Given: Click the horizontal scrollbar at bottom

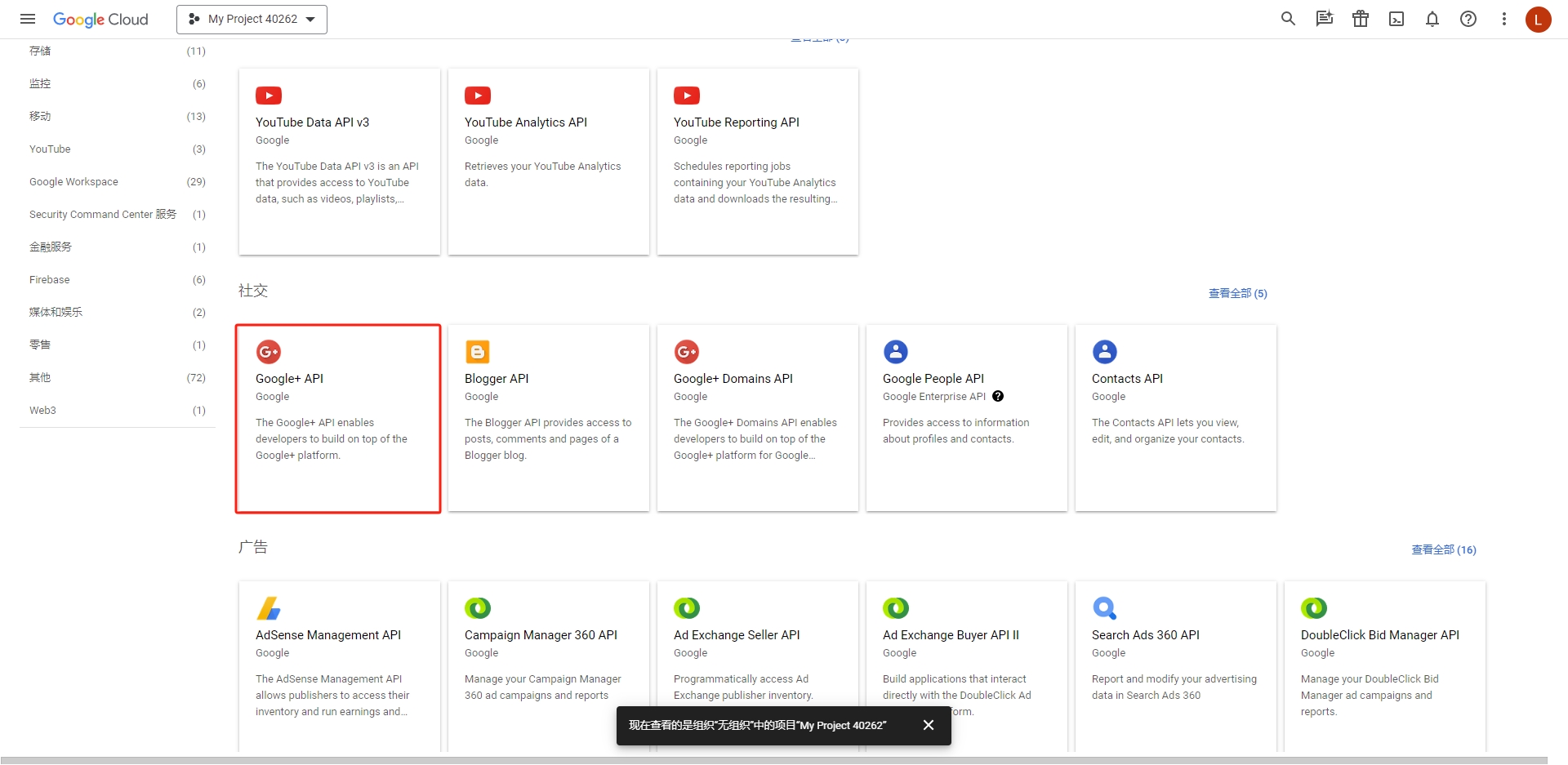Looking at the screenshot, I should point(773,760).
